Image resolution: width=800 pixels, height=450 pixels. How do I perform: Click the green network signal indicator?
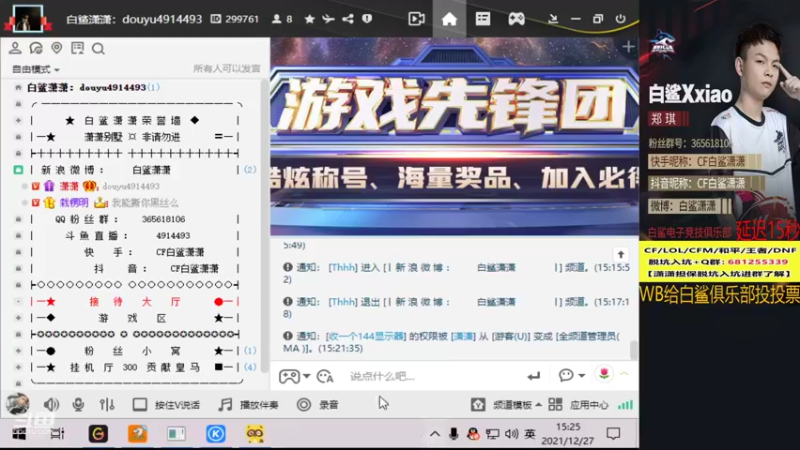coord(625,405)
